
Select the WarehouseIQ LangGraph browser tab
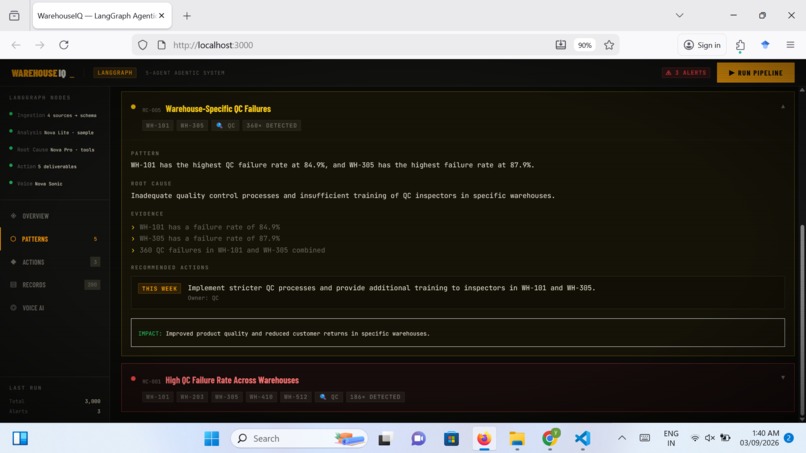(x=96, y=16)
